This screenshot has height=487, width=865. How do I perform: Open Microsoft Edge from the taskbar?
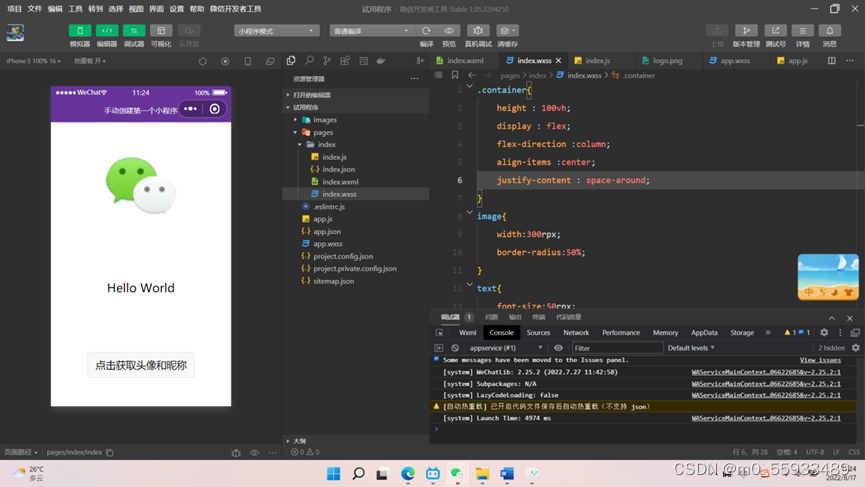coord(408,473)
